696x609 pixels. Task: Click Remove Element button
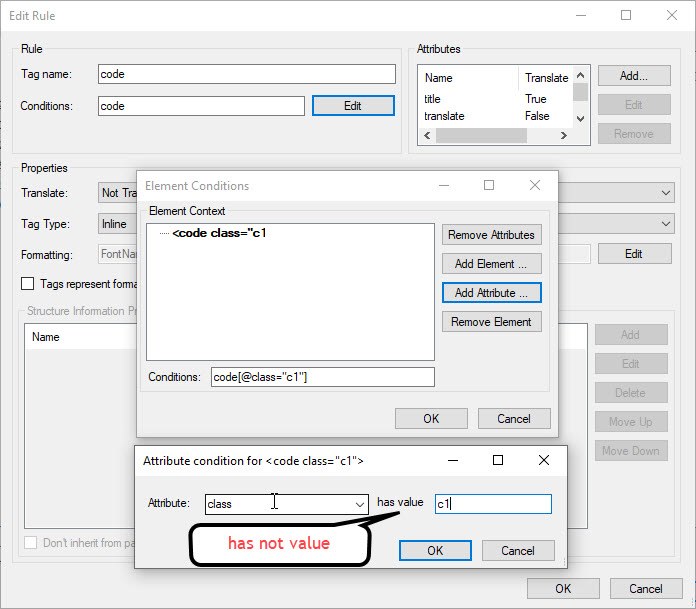pos(491,322)
